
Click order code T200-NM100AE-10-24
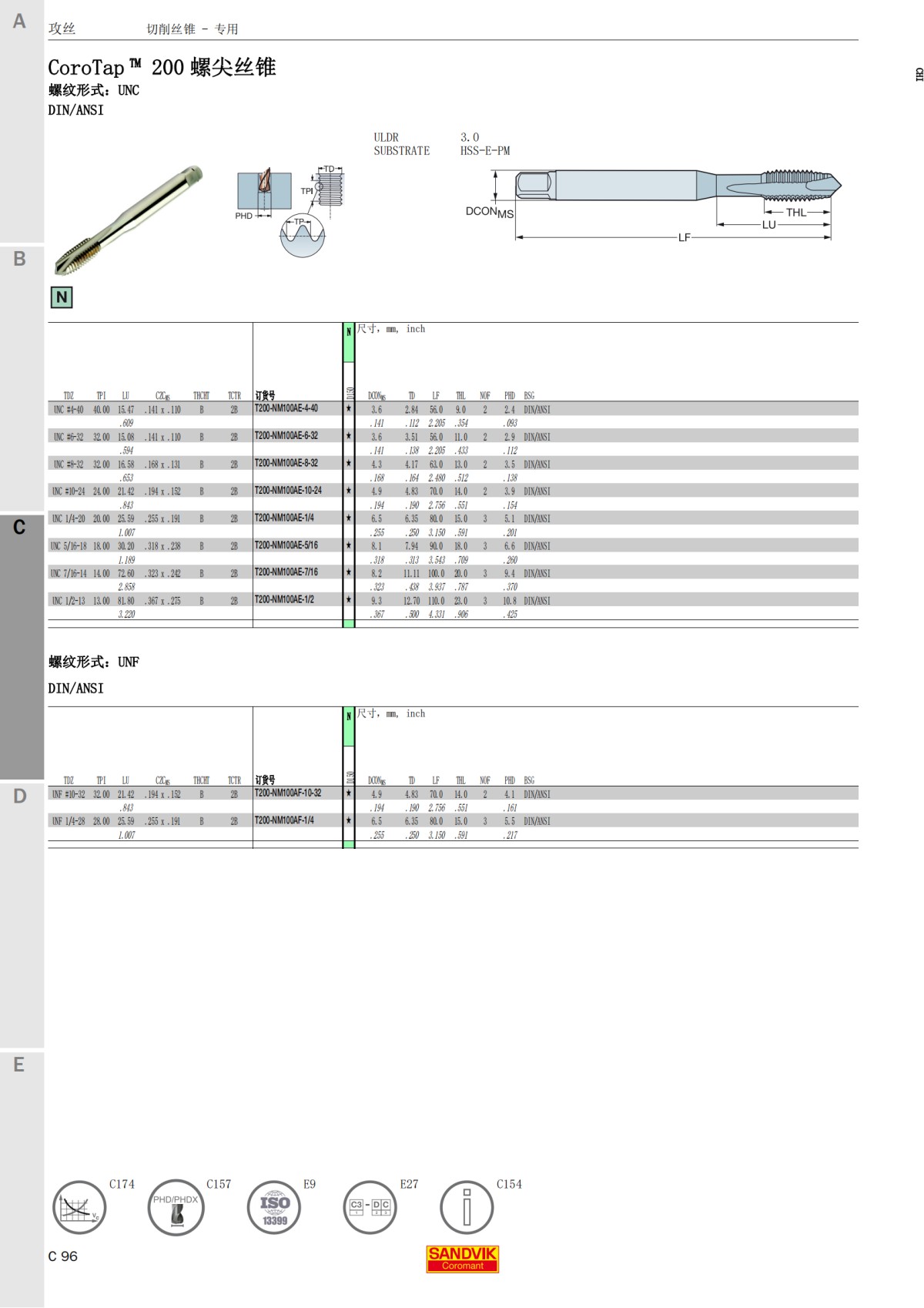pyautogui.click(x=289, y=491)
